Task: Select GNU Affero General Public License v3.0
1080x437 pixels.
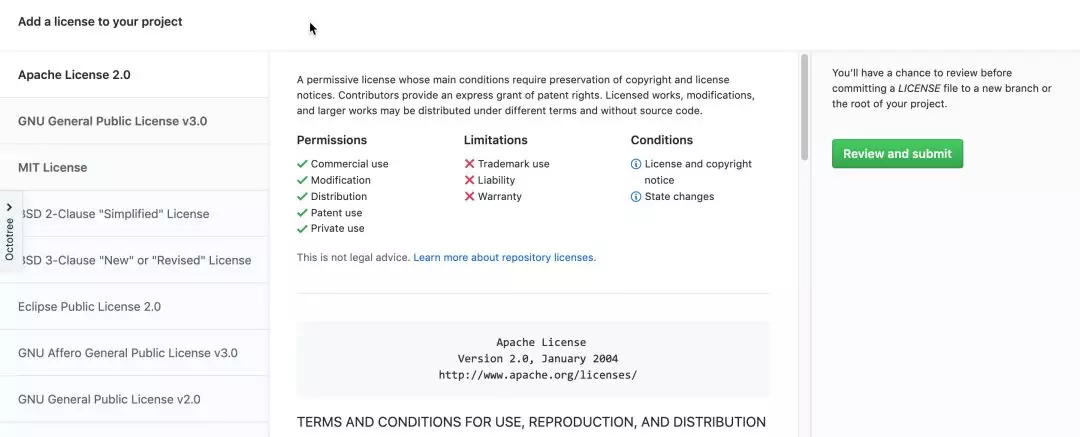Action: (128, 353)
